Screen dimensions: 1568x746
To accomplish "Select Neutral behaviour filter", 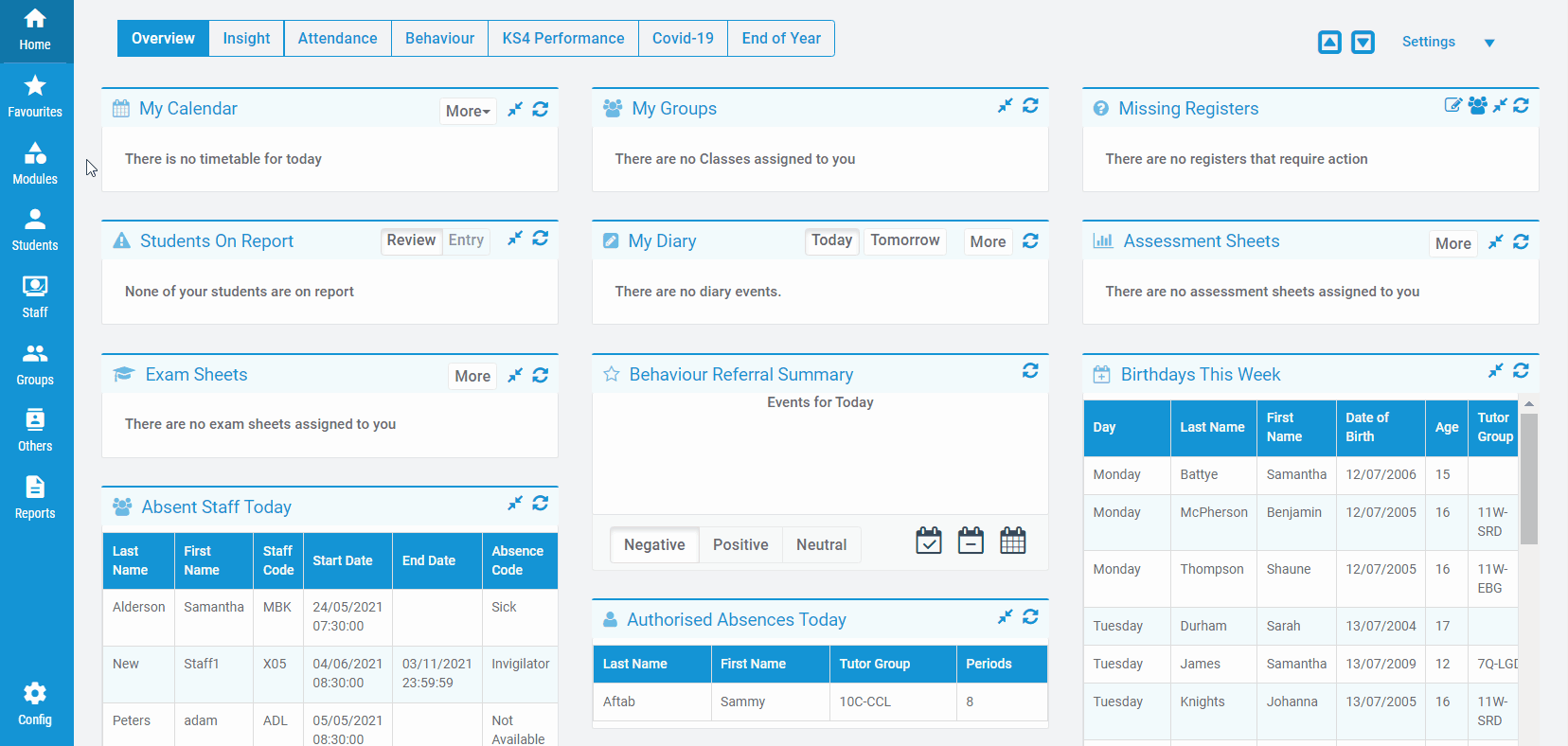I will [822, 545].
